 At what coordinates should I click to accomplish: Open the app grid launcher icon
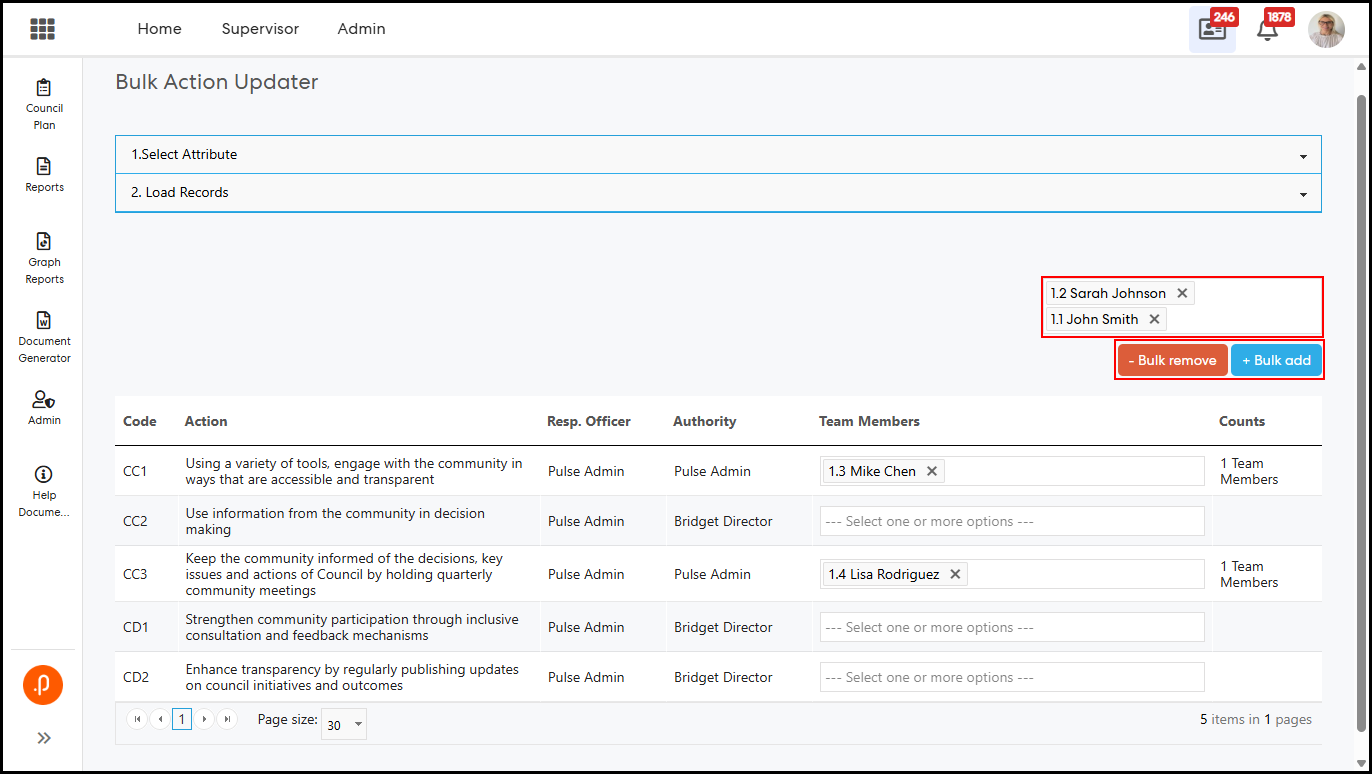pyautogui.click(x=42, y=29)
